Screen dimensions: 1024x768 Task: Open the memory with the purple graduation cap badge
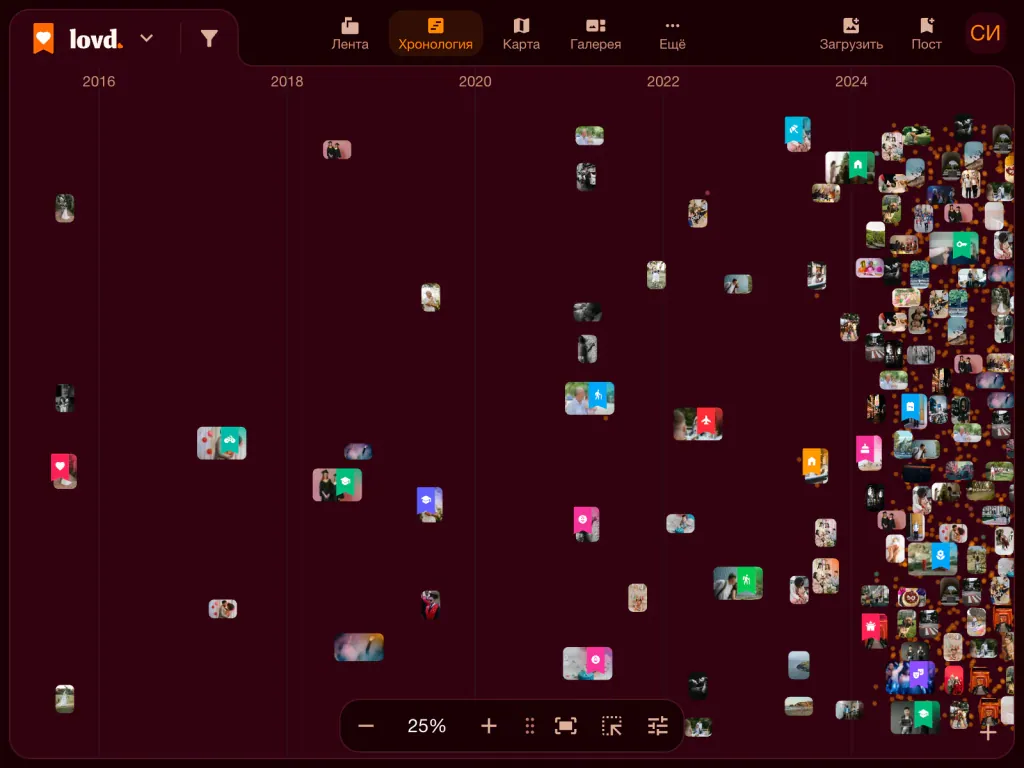429,504
